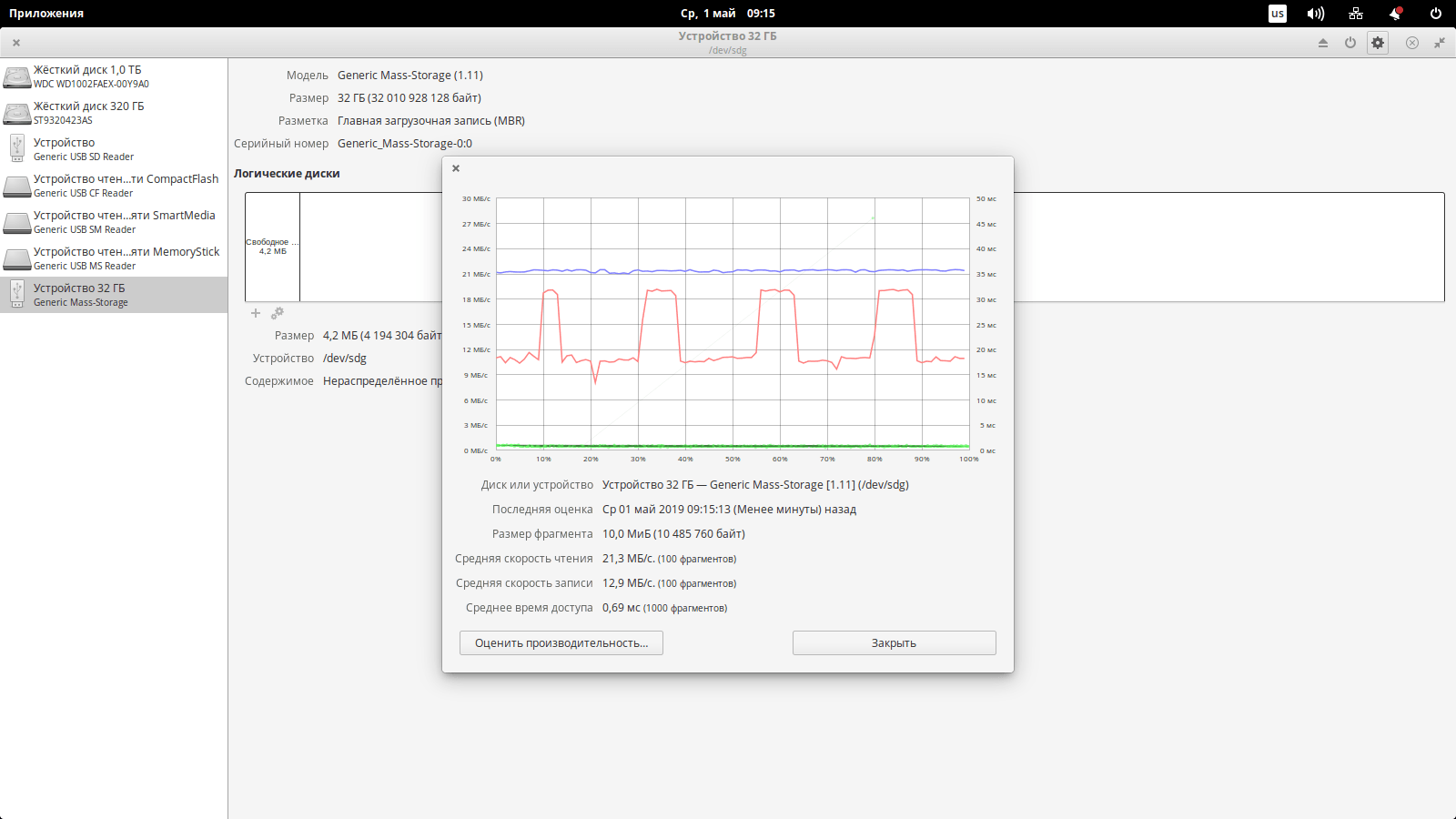
Task: Select the Generic USB SD Reader device
Action: click(114, 149)
